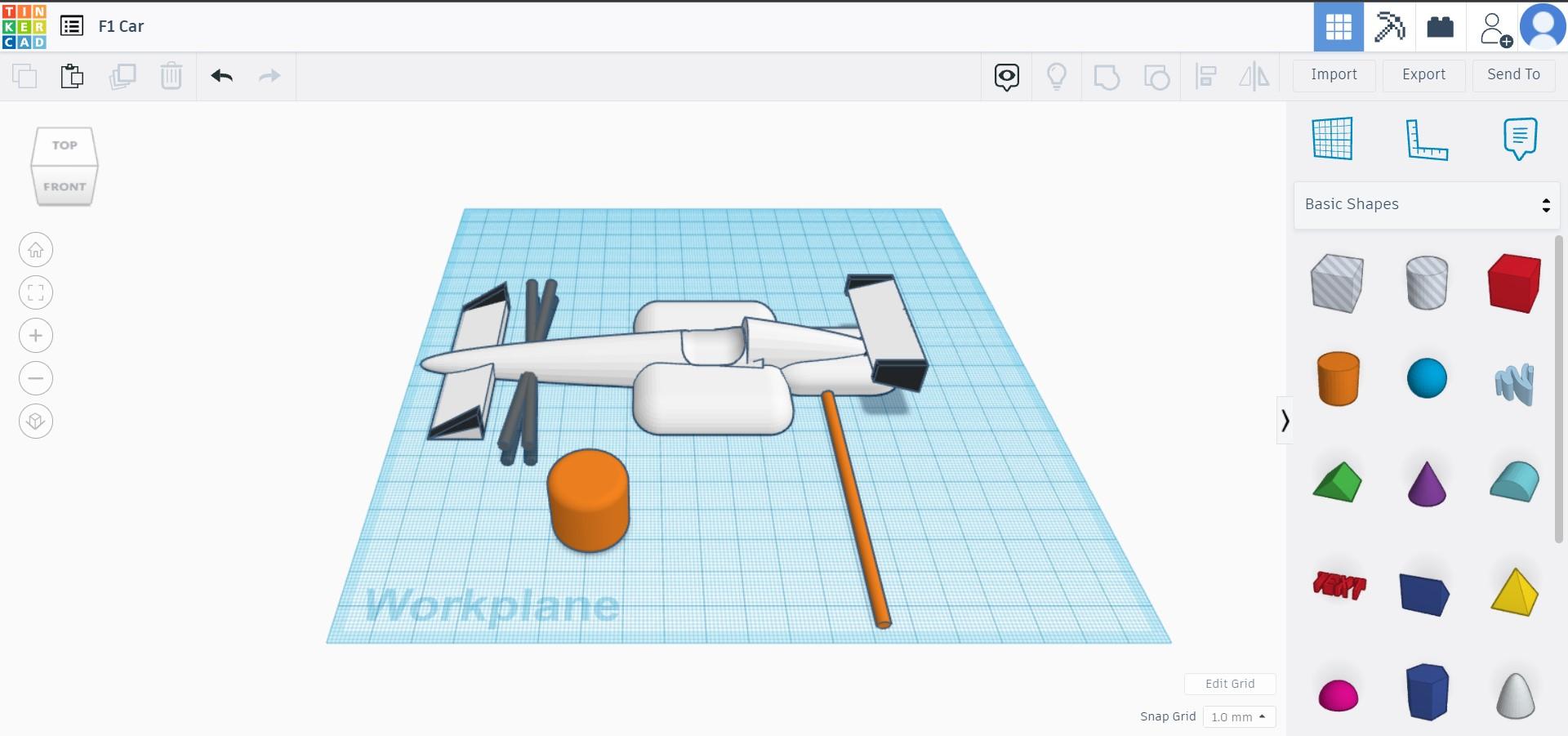Screen dimensions: 1568x736
Task: Click the Show all eye icon
Action: (1007, 77)
